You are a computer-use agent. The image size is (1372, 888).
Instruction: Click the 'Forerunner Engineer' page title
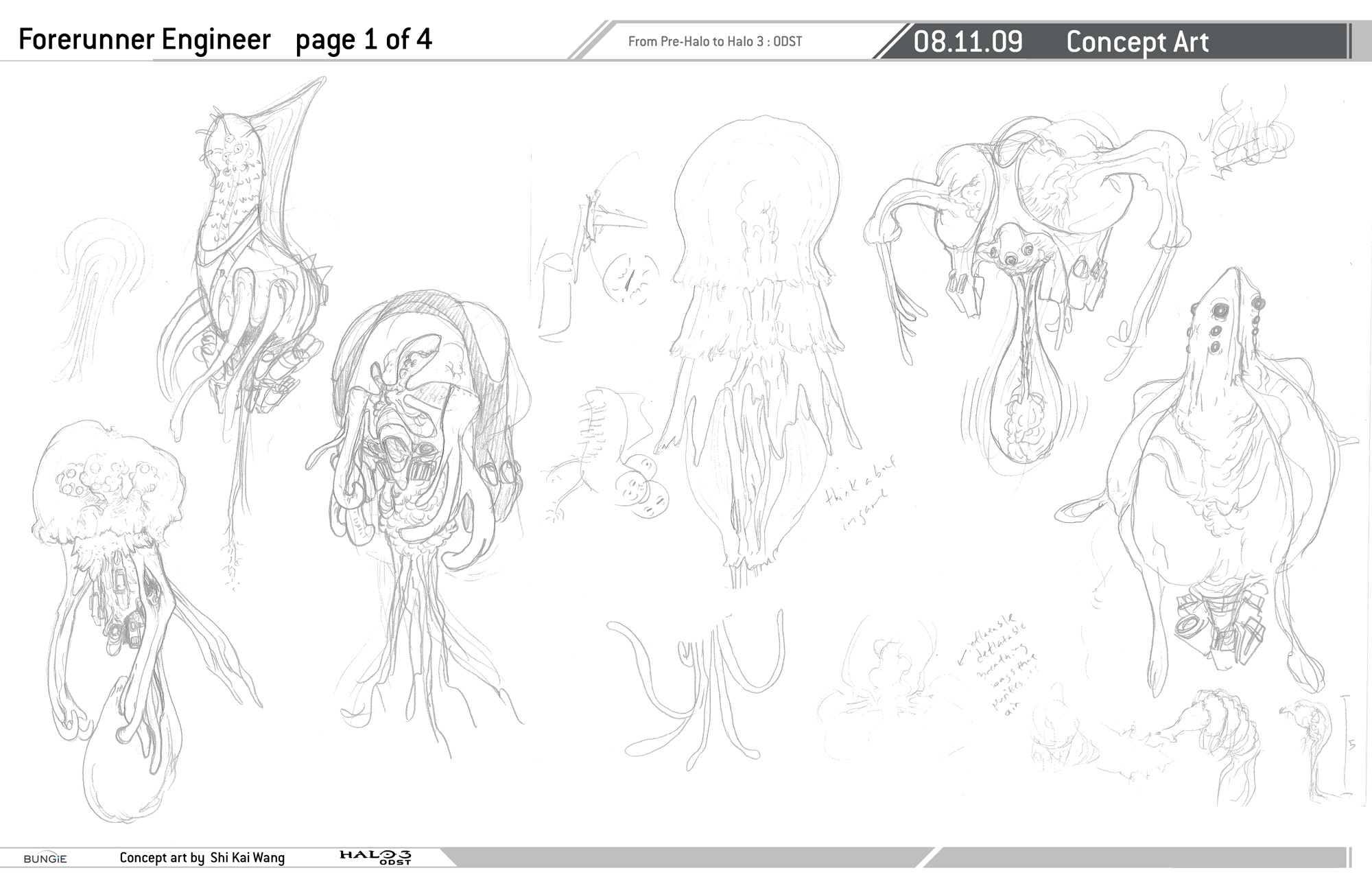coord(145,40)
